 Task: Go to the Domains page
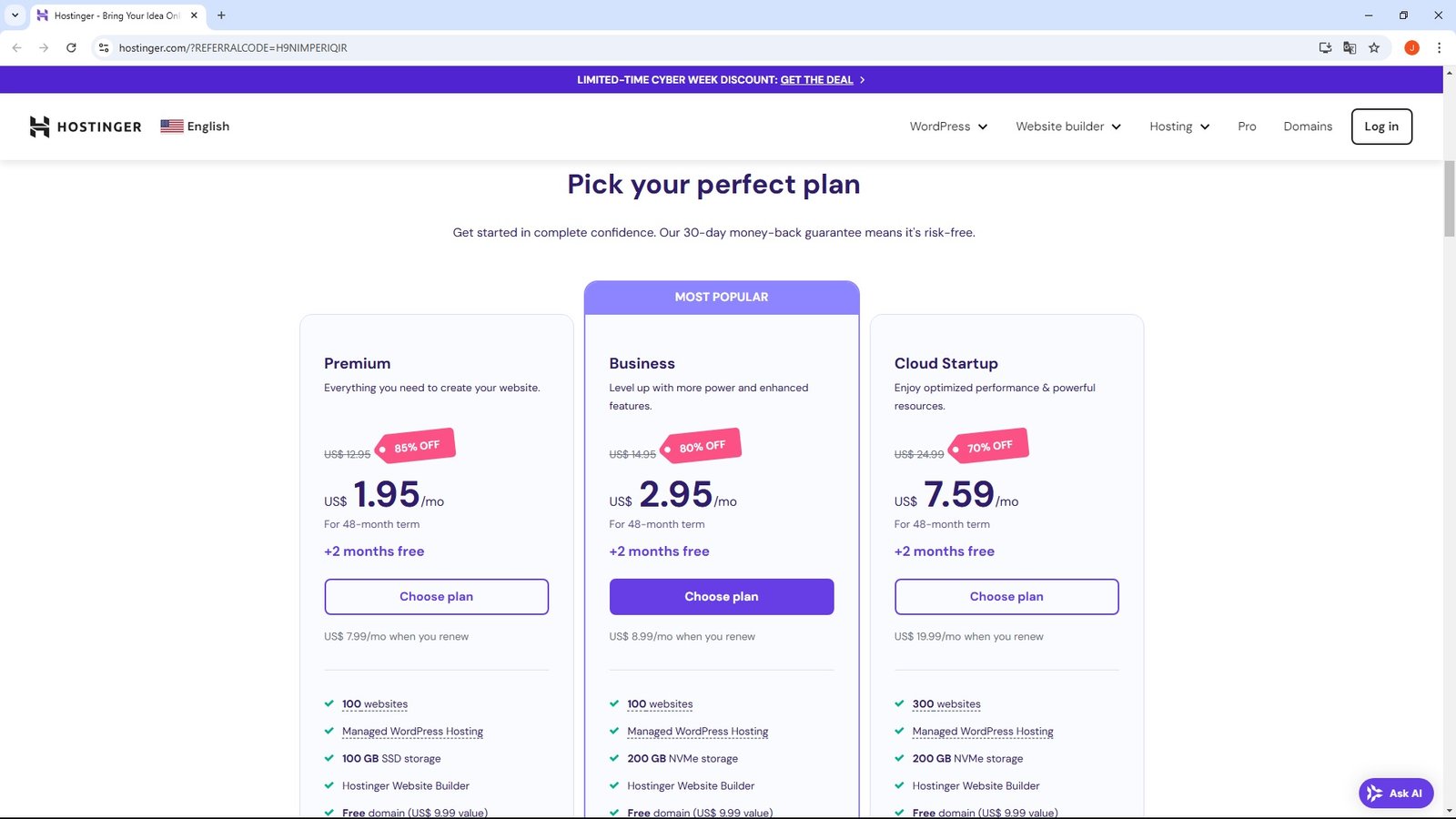pyautogui.click(x=1308, y=126)
